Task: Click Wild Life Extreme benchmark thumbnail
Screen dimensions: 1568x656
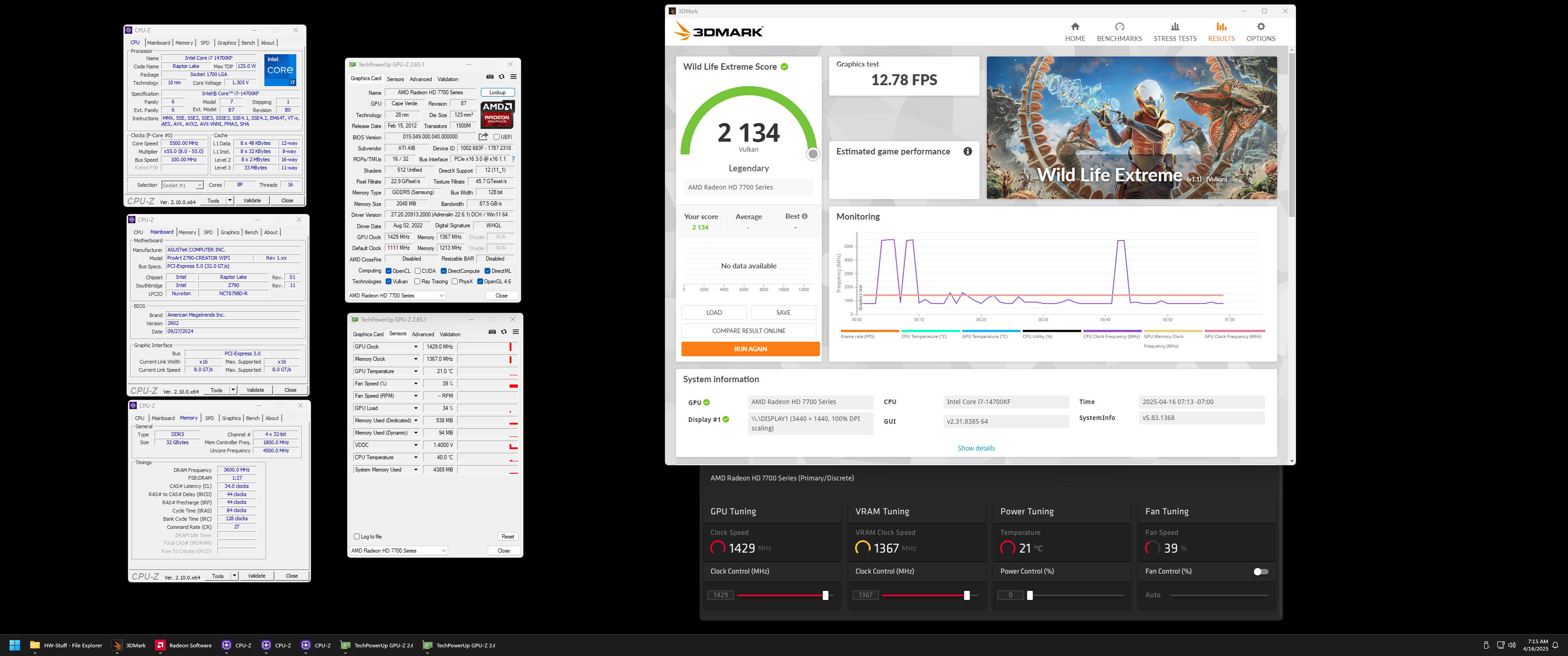Action: tap(1132, 128)
